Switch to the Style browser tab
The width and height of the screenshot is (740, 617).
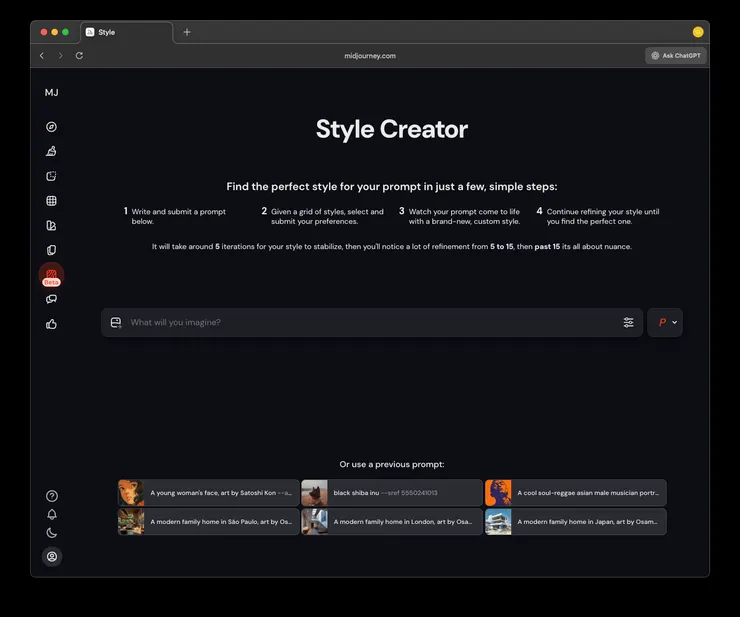[126, 32]
